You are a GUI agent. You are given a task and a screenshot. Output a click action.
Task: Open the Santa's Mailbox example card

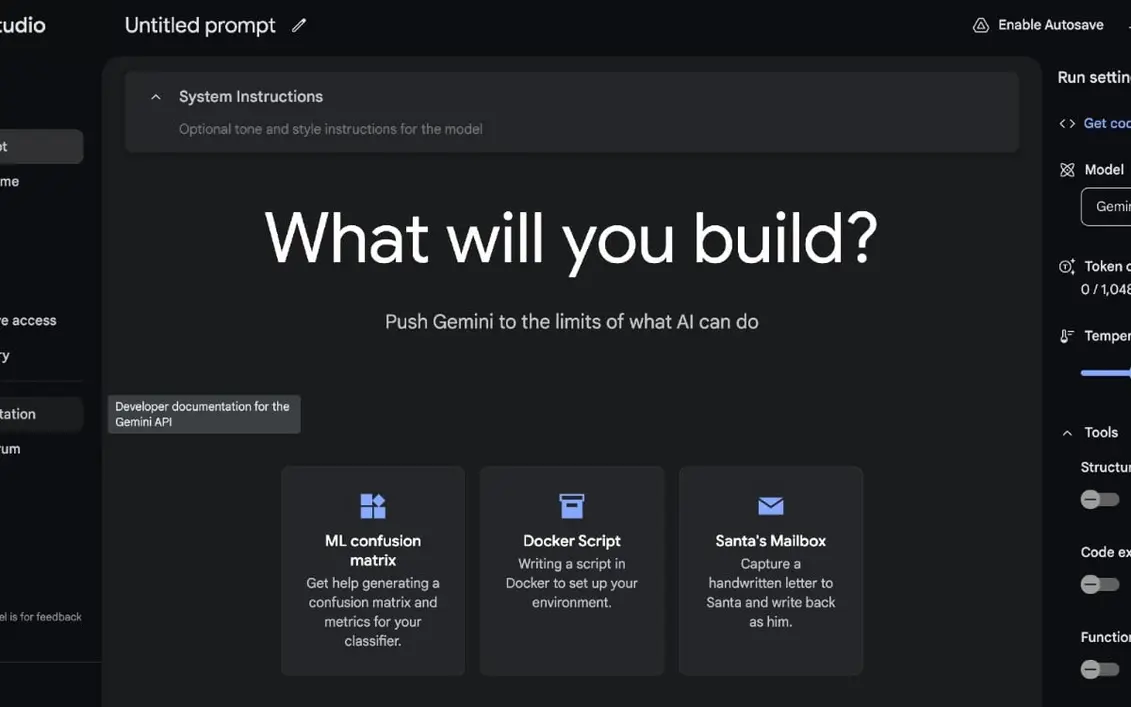click(770, 571)
